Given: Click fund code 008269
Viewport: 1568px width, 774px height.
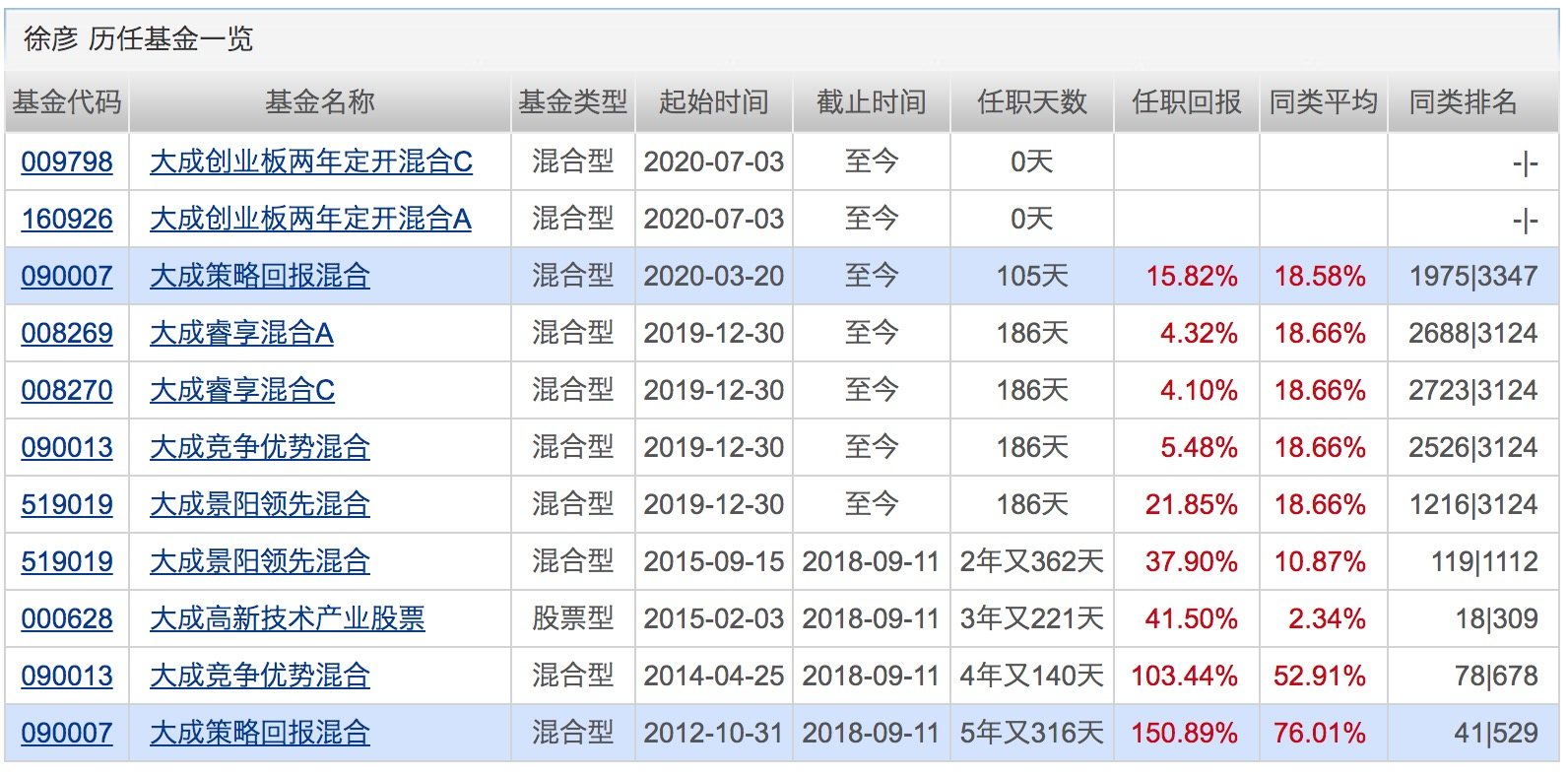Looking at the screenshot, I should tap(67, 333).
